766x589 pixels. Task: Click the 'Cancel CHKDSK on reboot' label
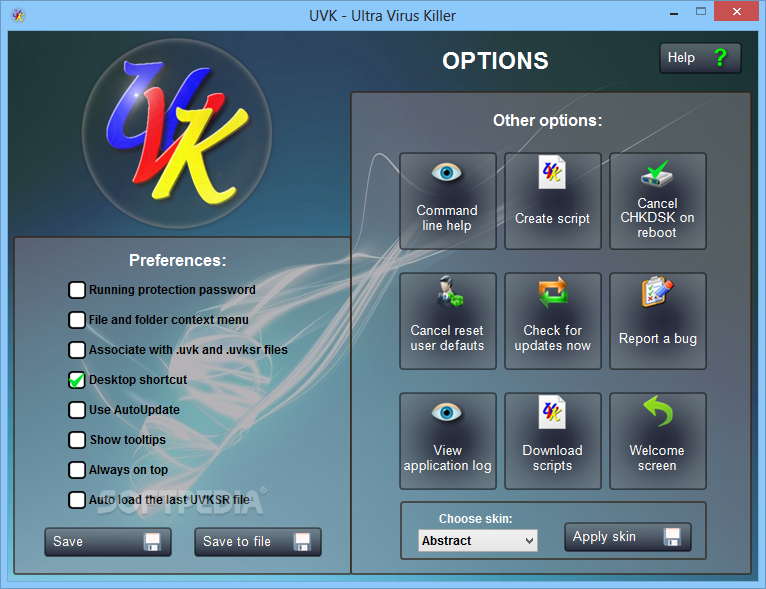(x=657, y=218)
